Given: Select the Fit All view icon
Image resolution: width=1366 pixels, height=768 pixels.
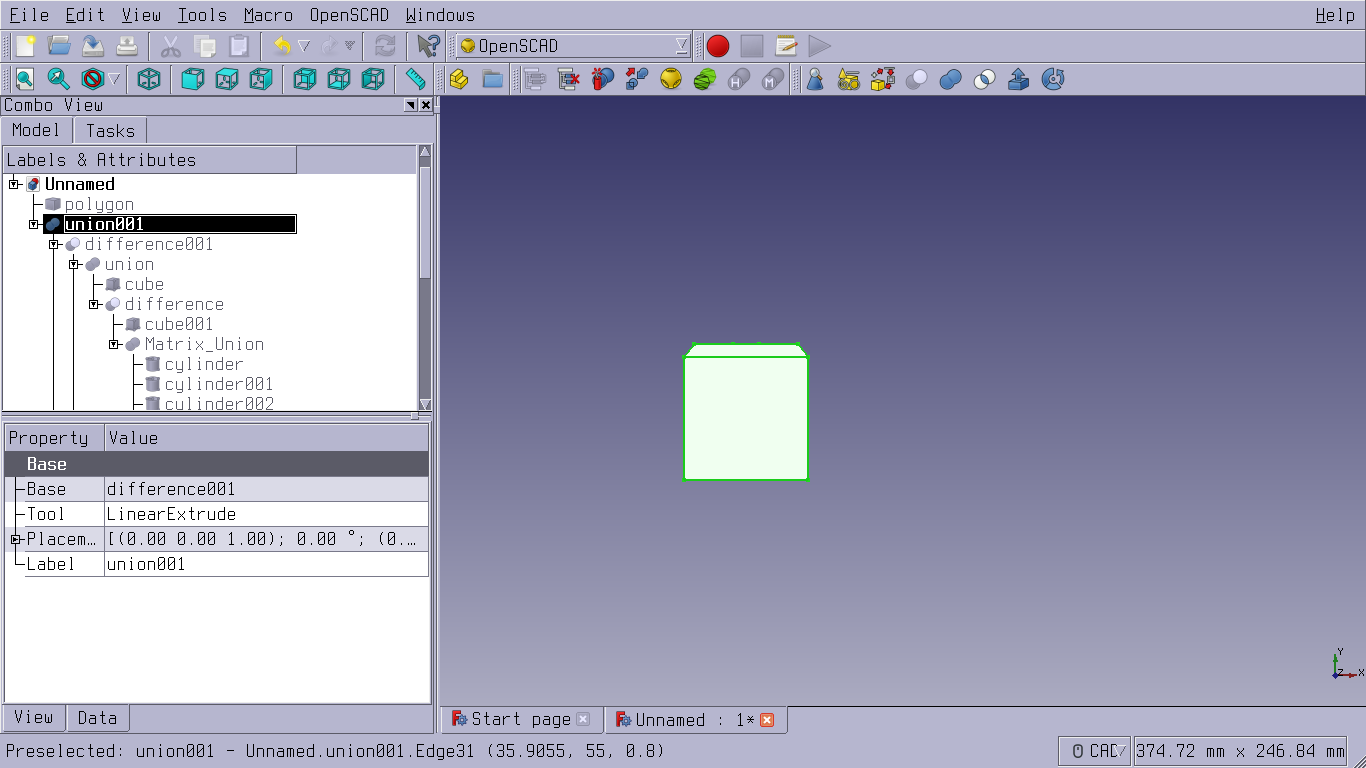Looking at the screenshot, I should tap(23, 79).
